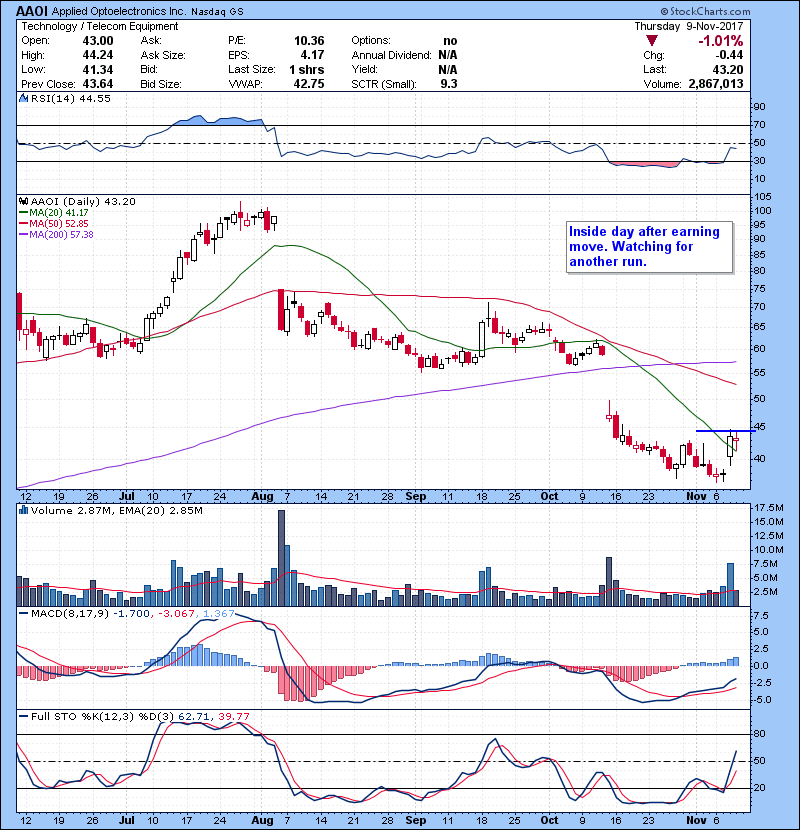The image size is (800, 830).
Task: Click the EPS value 4.17
Action: pyautogui.click(x=312, y=55)
